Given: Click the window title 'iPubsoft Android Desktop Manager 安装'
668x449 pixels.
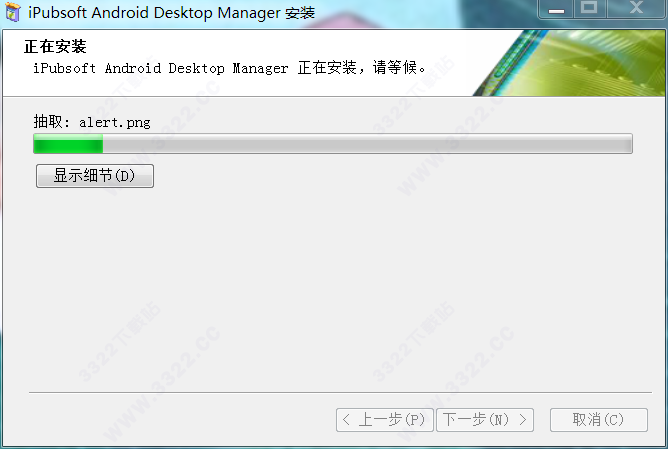Looking at the screenshot, I should pos(171,13).
